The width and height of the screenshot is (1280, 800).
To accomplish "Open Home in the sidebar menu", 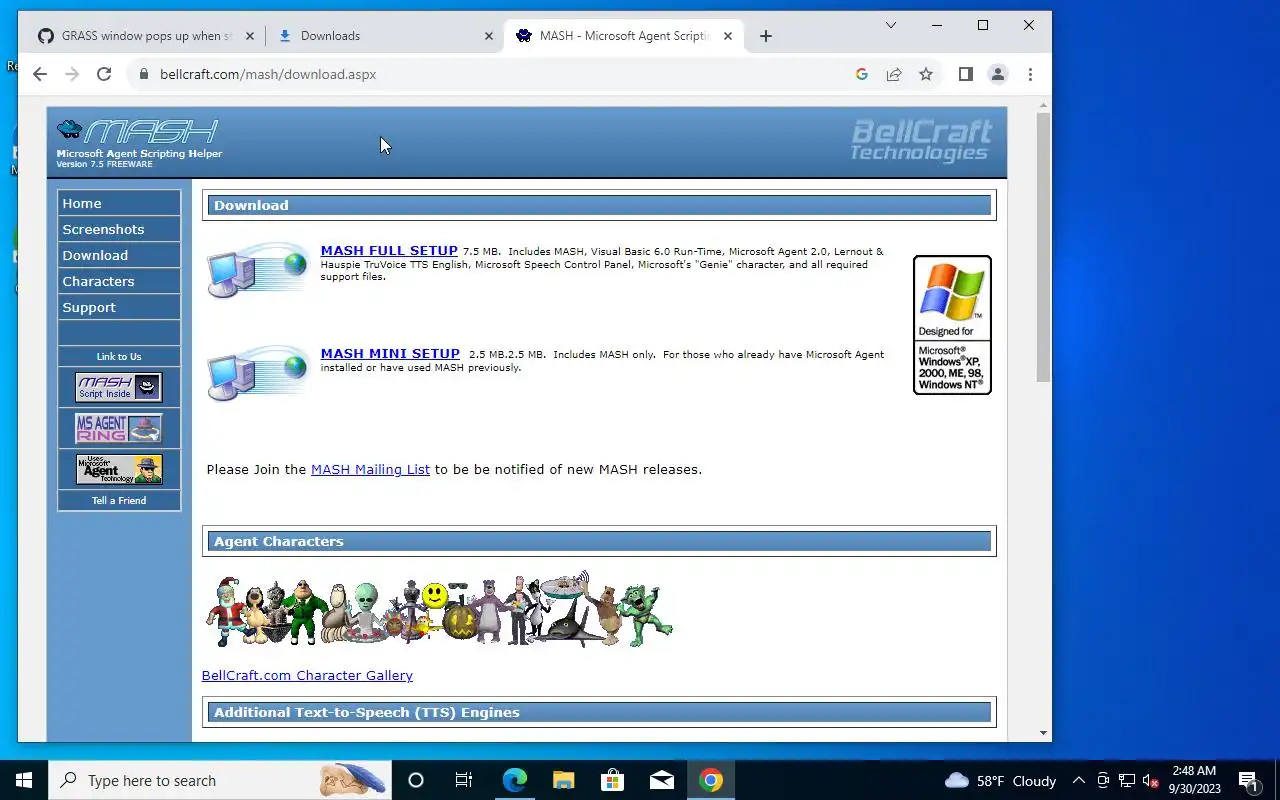I will [119, 203].
